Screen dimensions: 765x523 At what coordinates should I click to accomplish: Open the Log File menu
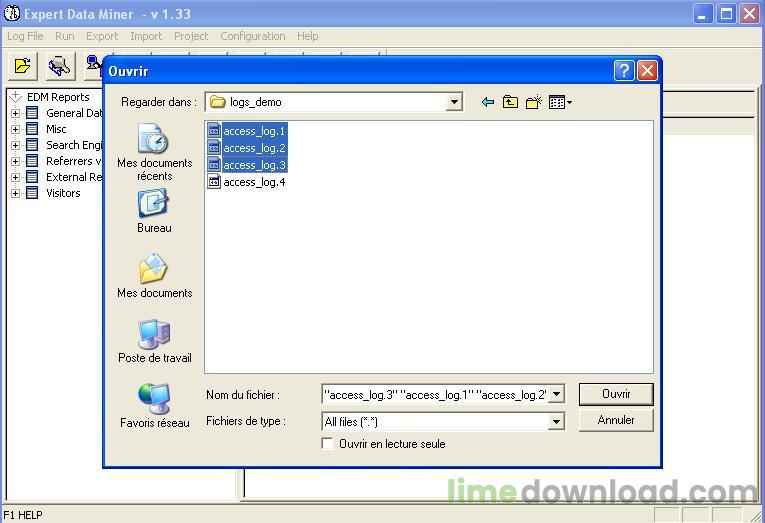pos(25,36)
